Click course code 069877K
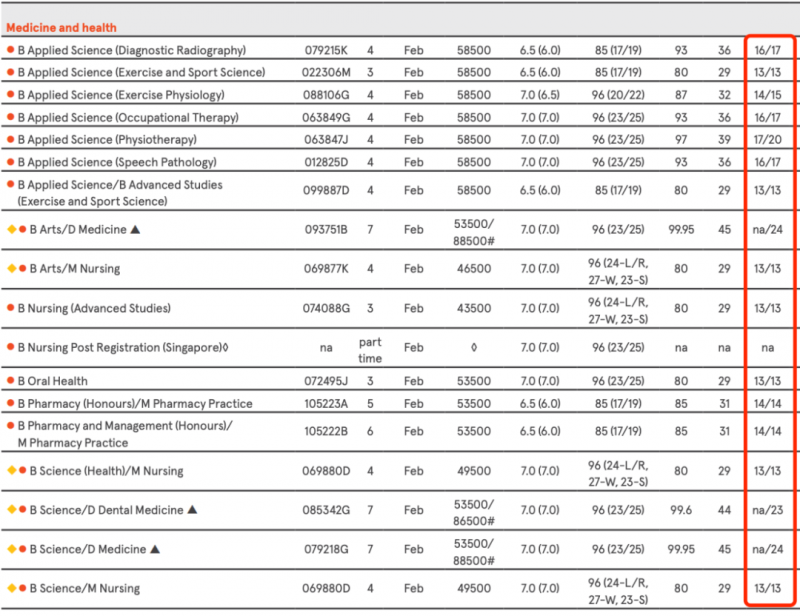800x616 pixels. point(326,268)
